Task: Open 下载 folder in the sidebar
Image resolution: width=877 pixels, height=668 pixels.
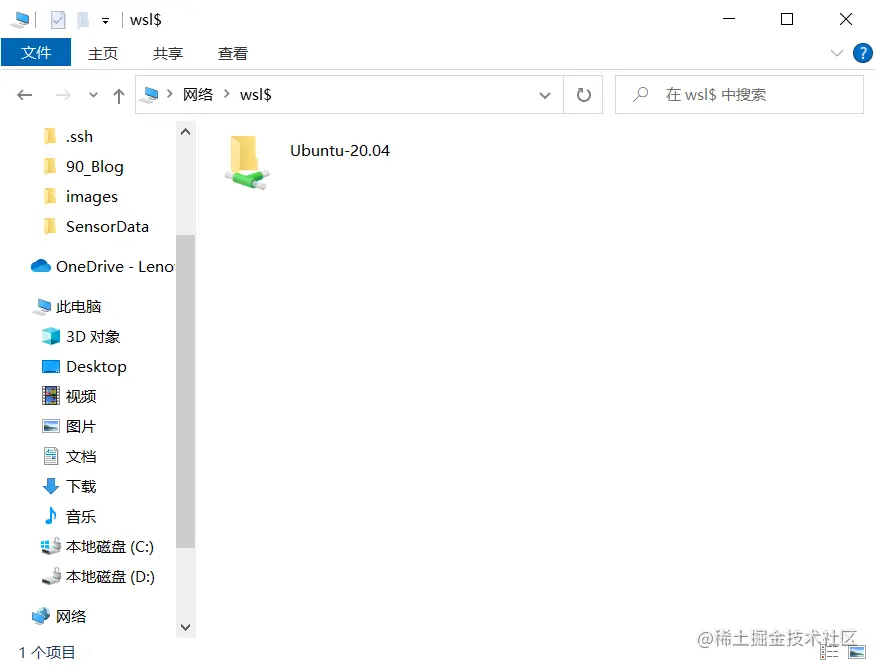Action: (x=81, y=486)
